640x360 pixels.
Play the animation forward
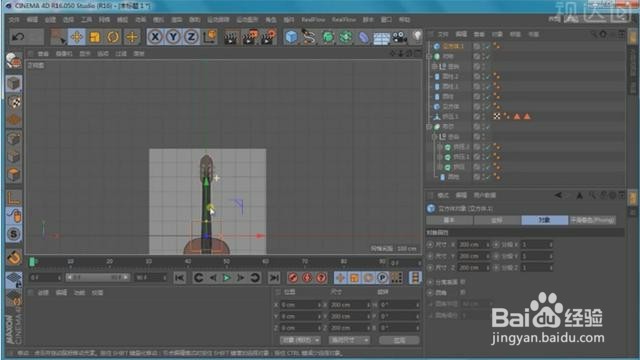(x=227, y=278)
